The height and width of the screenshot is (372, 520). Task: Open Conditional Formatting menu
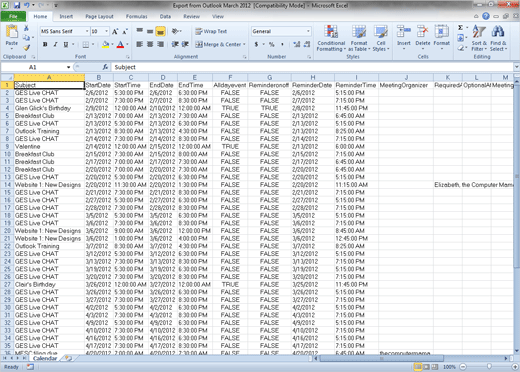point(331,38)
